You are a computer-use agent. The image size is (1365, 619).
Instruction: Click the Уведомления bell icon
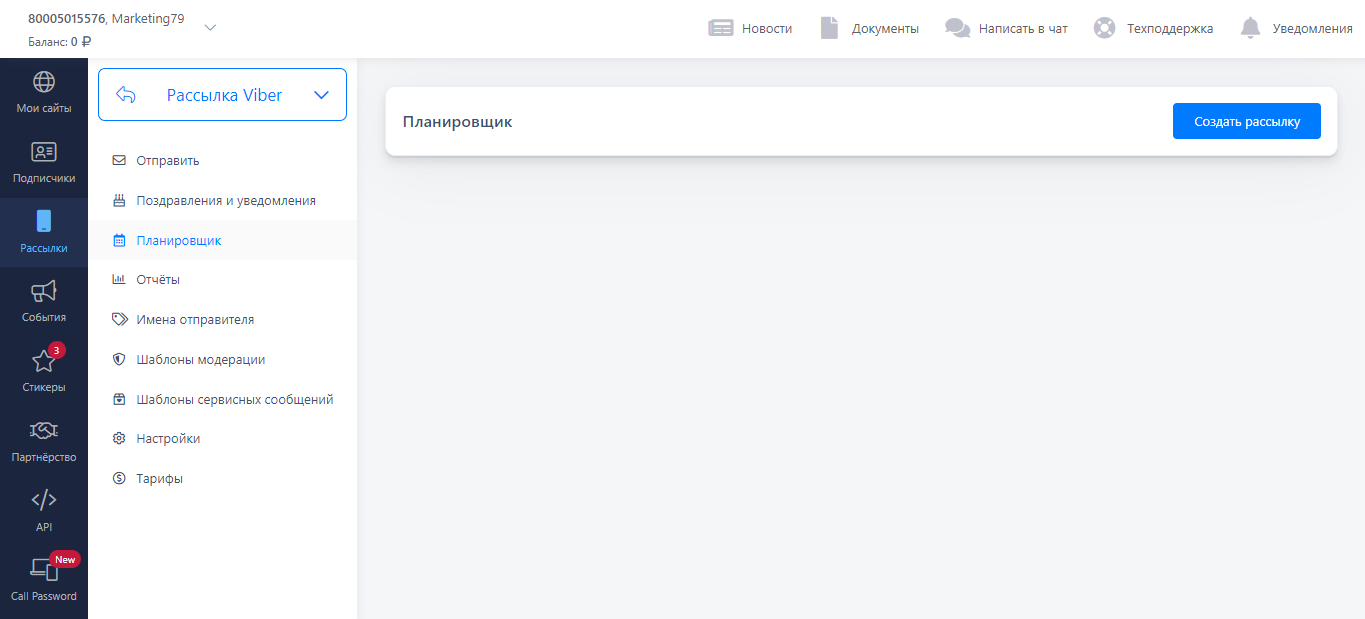[1250, 28]
